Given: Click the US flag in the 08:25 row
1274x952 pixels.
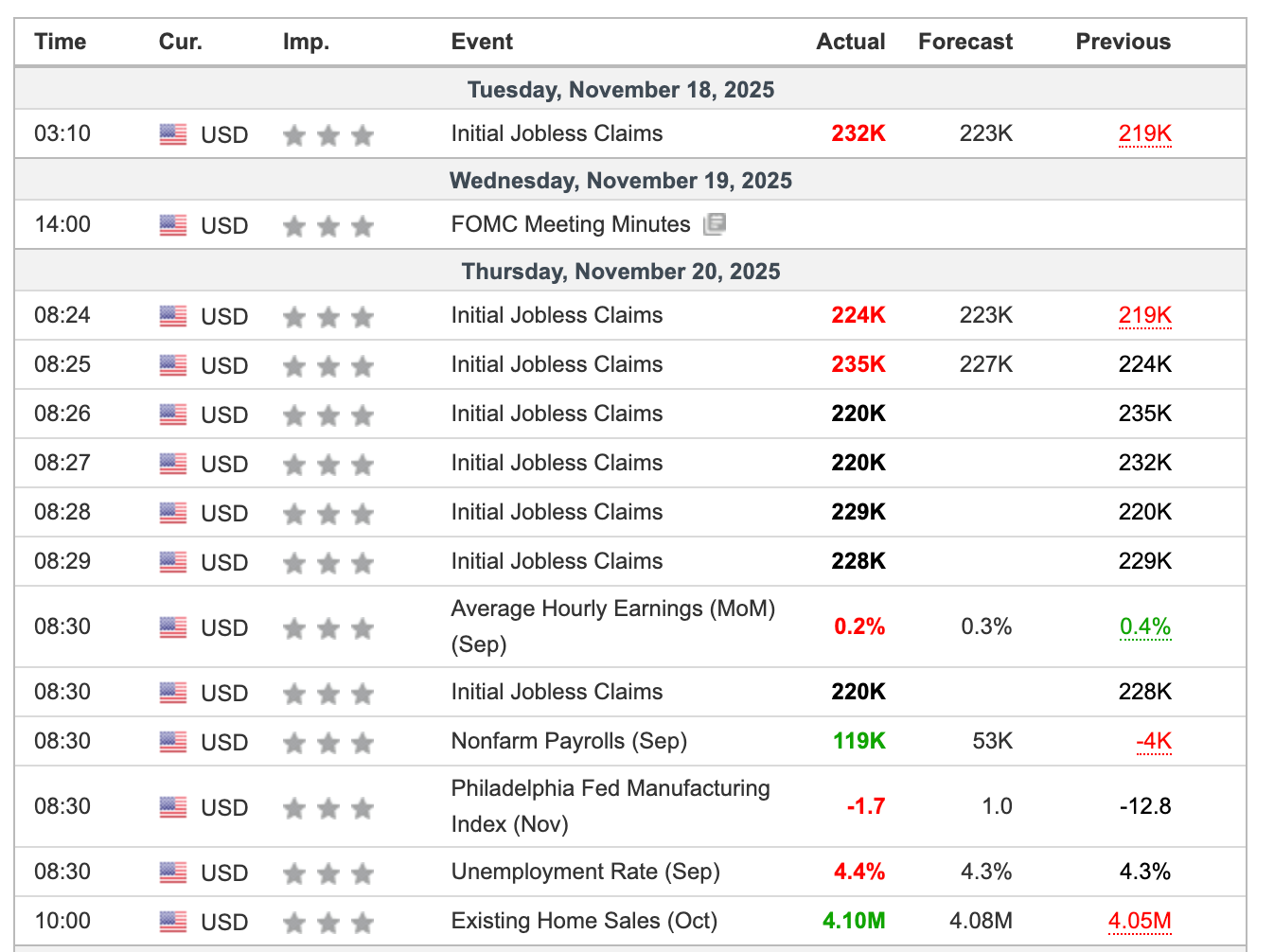Looking at the screenshot, I should point(173,365).
